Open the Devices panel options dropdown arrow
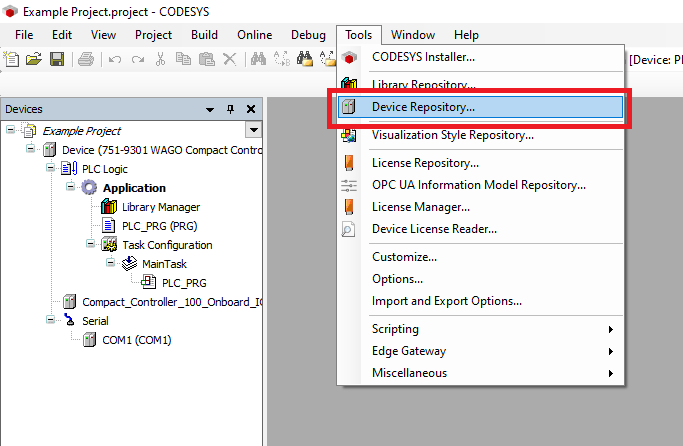This screenshot has height=446, width=683. 210,109
